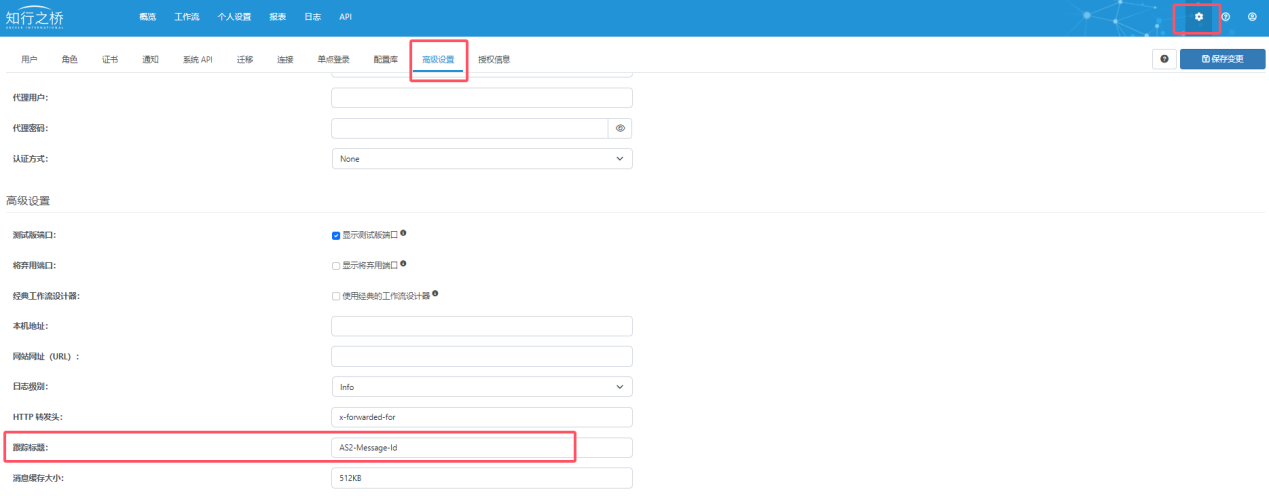Image resolution: width=1269 pixels, height=496 pixels.
Task: Click info icon next to 显示将弃用端口
Action: (x=403, y=265)
